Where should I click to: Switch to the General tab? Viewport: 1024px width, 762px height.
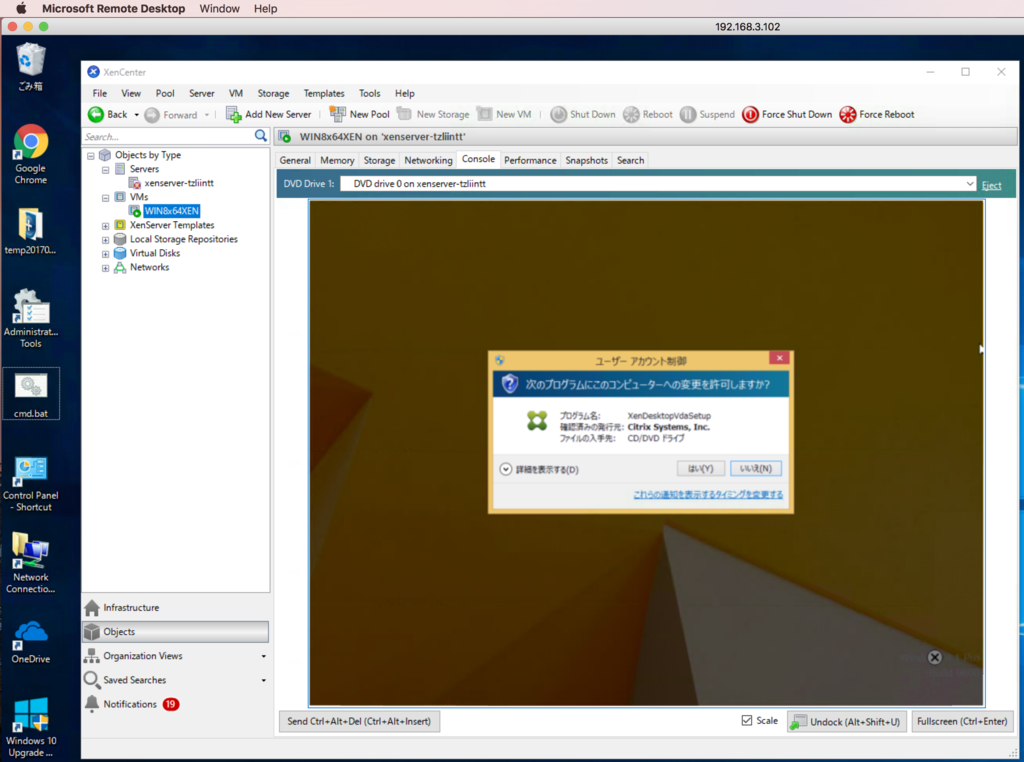click(x=295, y=160)
